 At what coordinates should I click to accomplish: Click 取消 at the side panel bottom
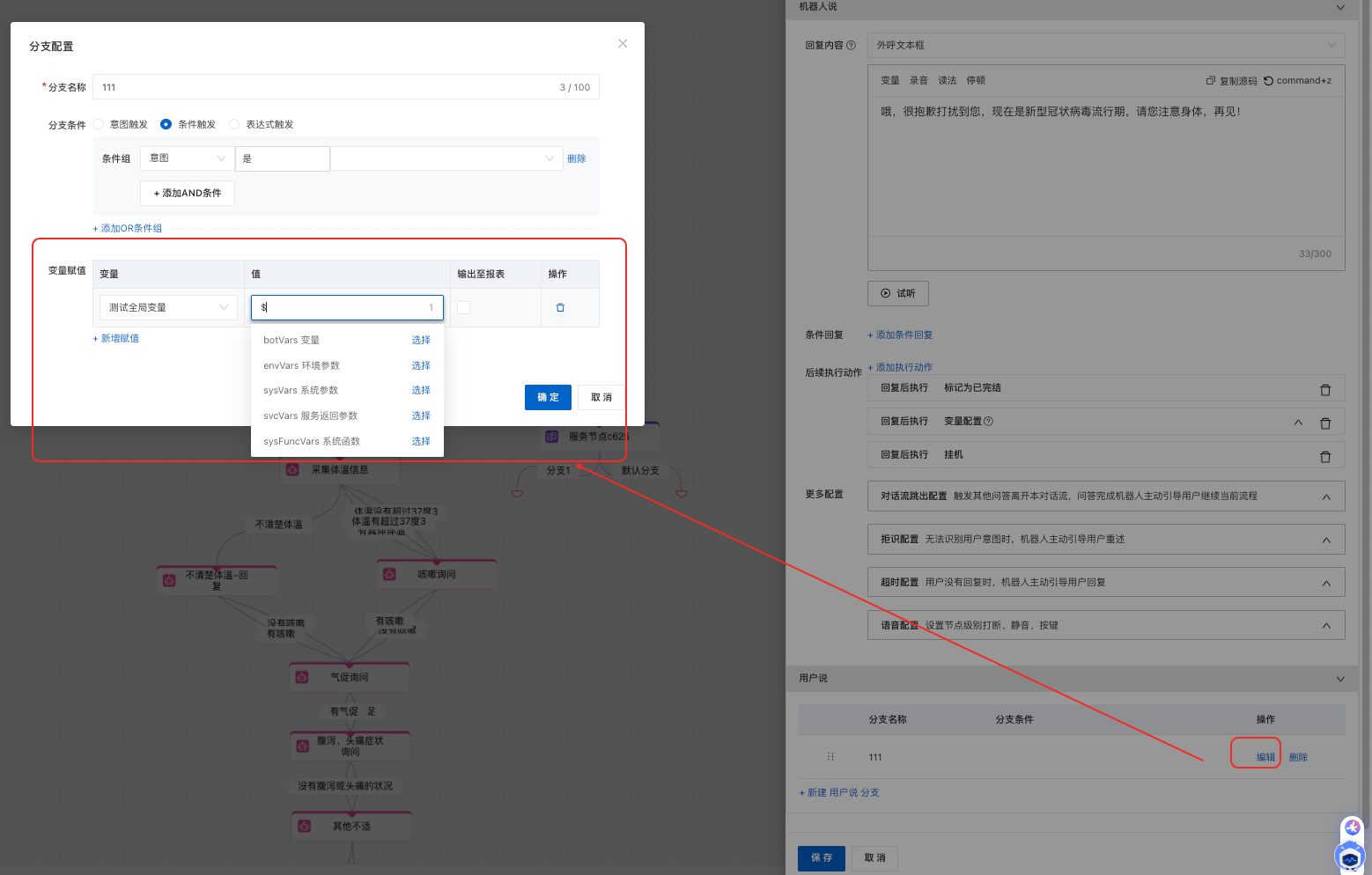874,858
